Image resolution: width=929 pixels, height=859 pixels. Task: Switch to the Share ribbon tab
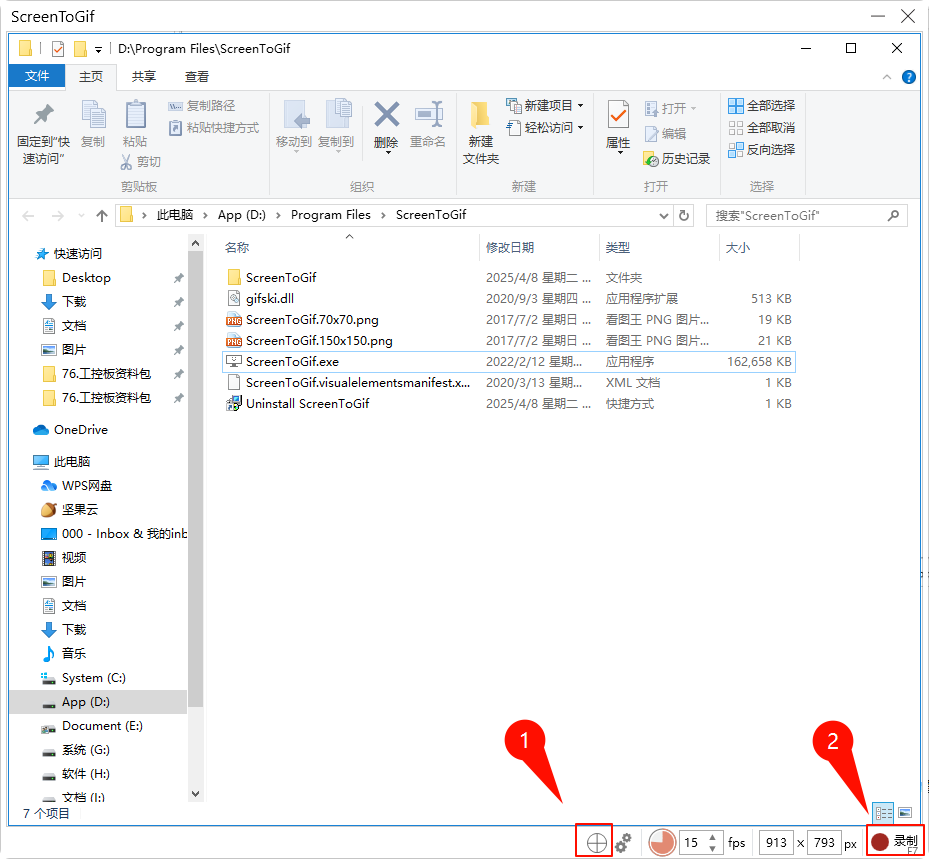[143, 76]
